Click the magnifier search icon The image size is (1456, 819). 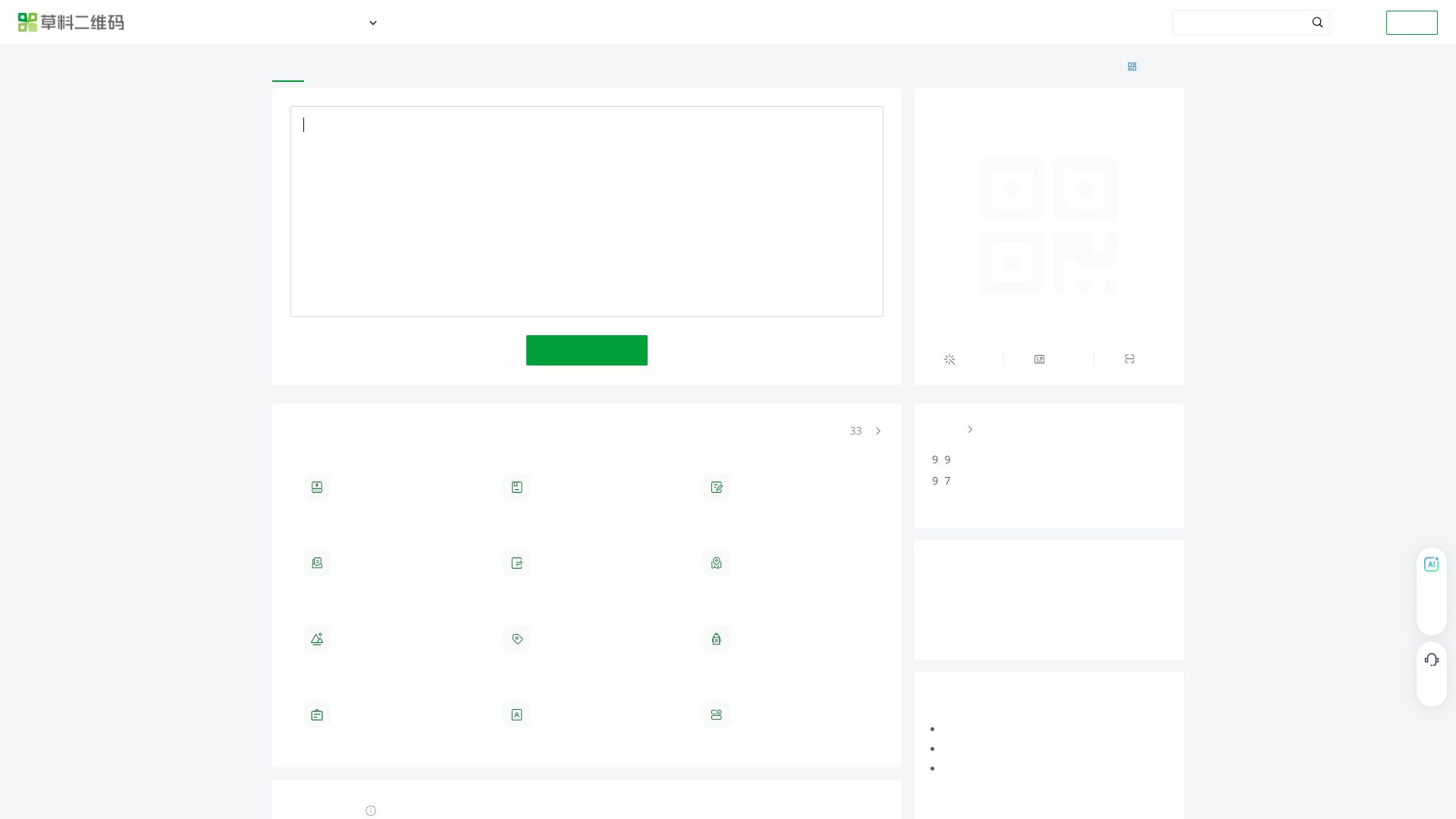pos(1317,23)
